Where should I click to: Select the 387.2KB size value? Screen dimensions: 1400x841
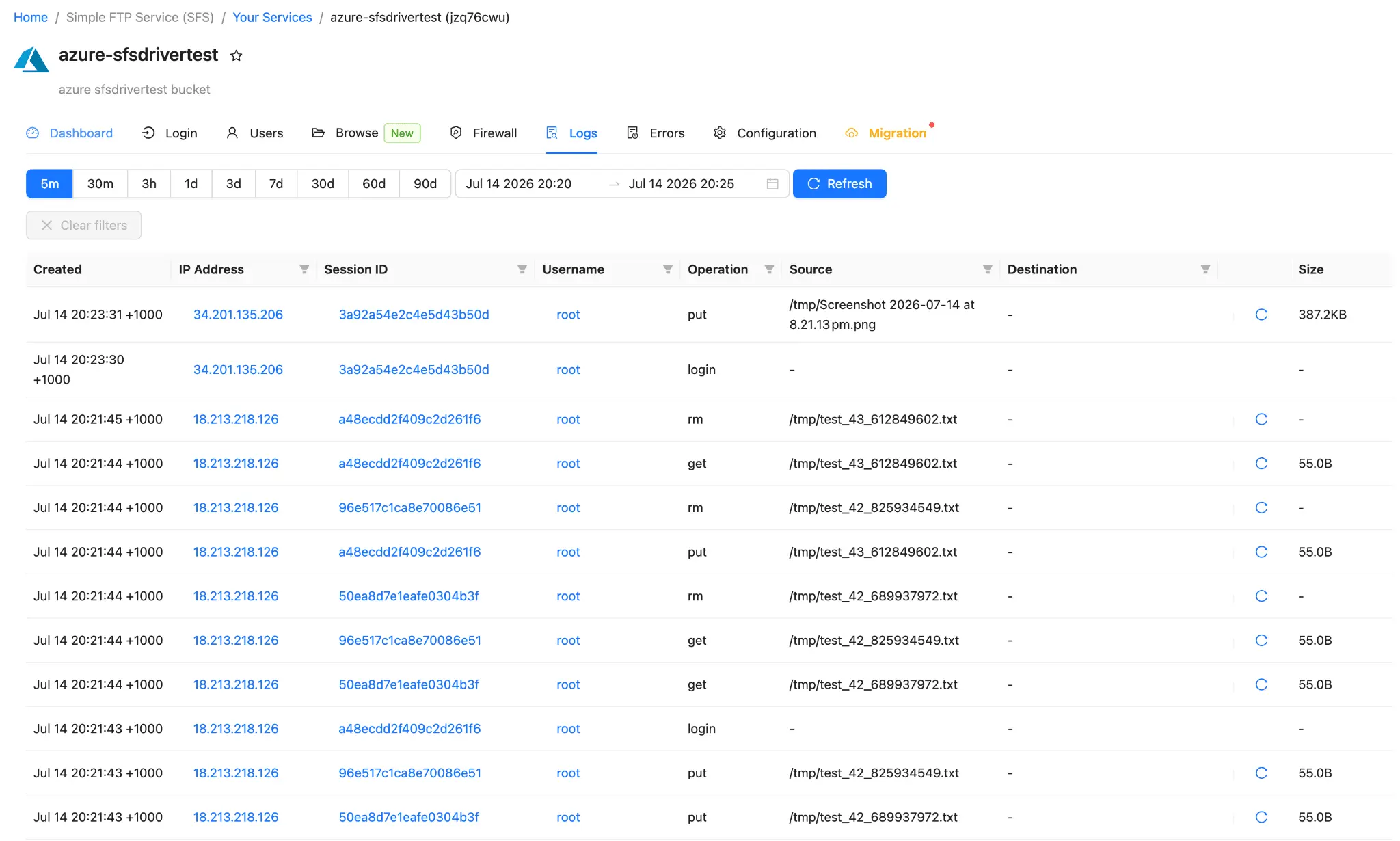click(x=1322, y=315)
